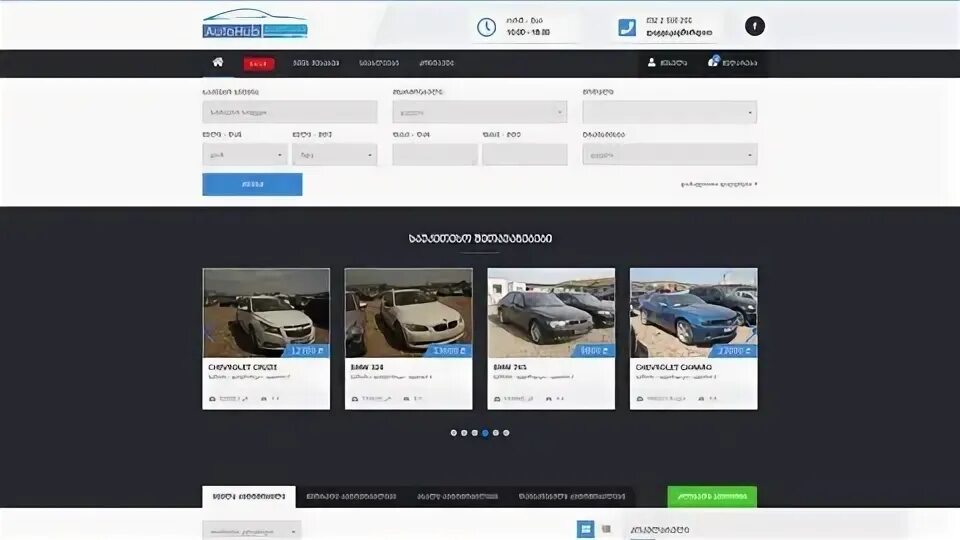Image resolution: width=960 pixels, height=540 pixels.
Task: Open the Chevrolet Camaro car photo
Action: coord(694,313)
